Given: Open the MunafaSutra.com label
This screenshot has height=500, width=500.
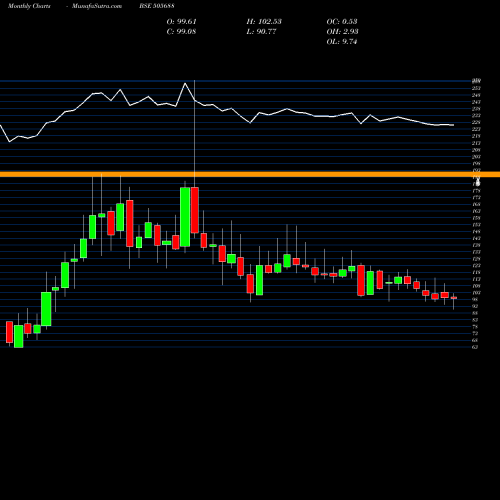Looking at the screenshot, I should 97,6.
